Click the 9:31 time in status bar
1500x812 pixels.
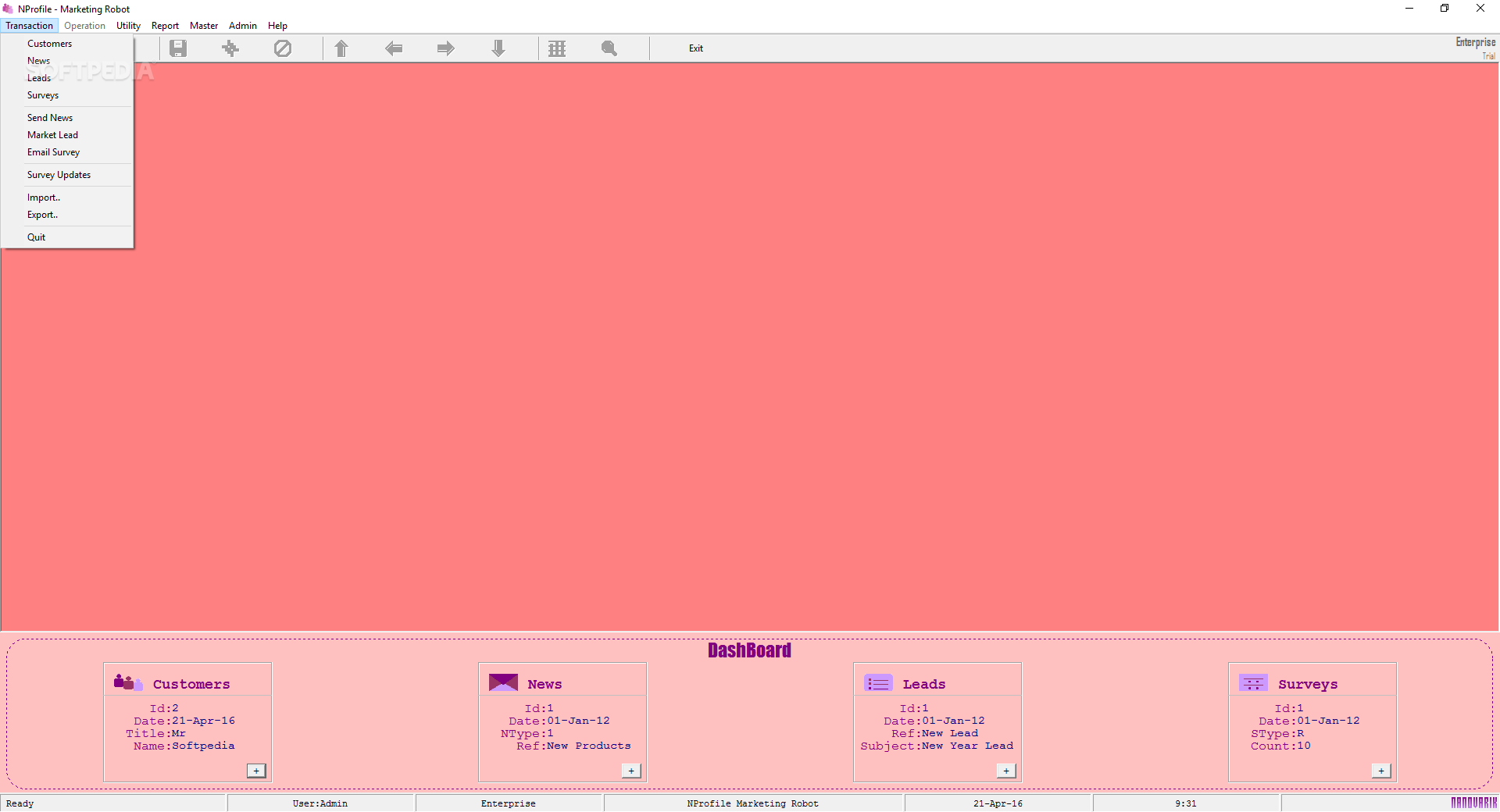(1186, 803)
